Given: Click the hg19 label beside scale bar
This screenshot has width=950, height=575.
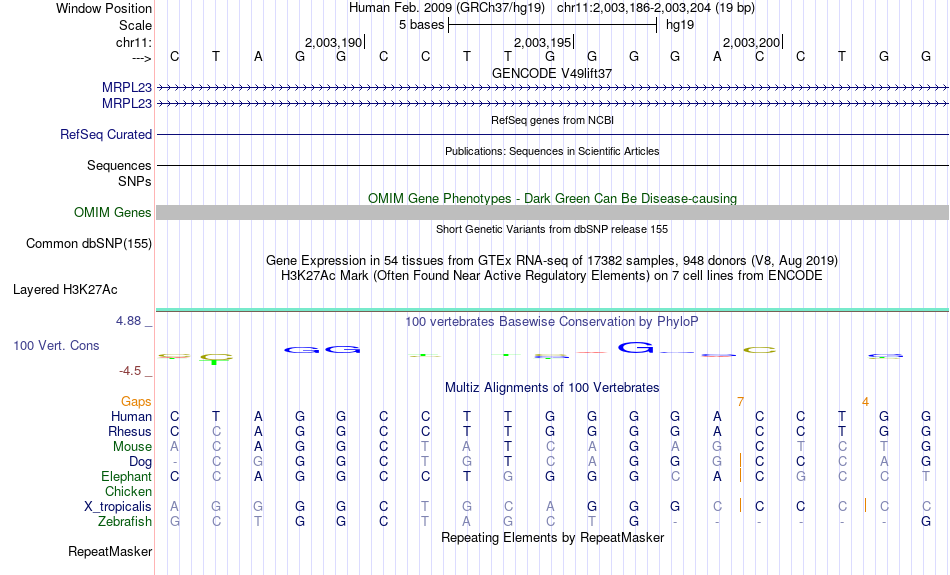Looking at the screenshot, I should point(680,25).
